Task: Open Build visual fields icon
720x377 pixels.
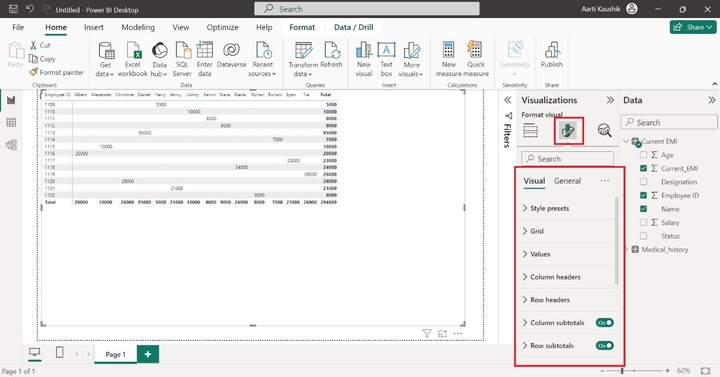Action: tap(530, 131)
